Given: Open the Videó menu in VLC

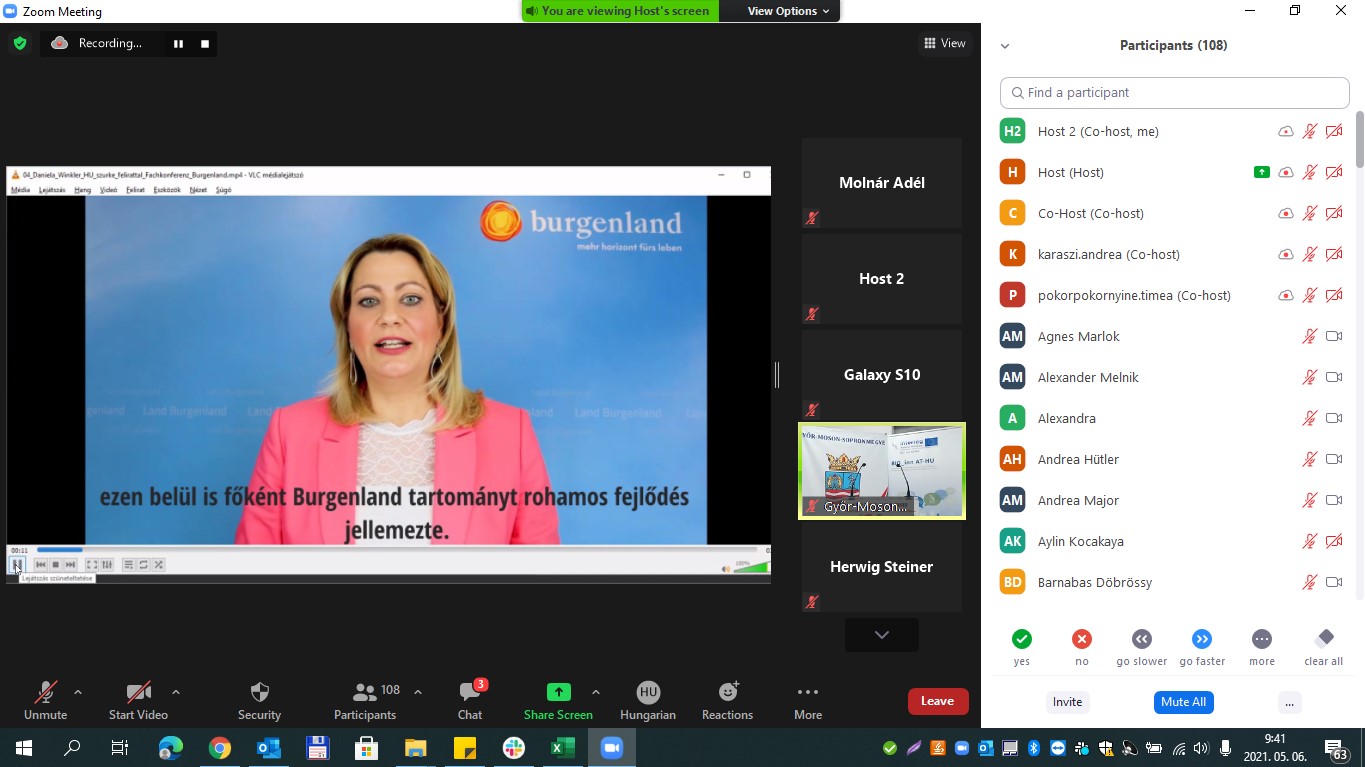Looking at the screenshot, I should [109, 189].
